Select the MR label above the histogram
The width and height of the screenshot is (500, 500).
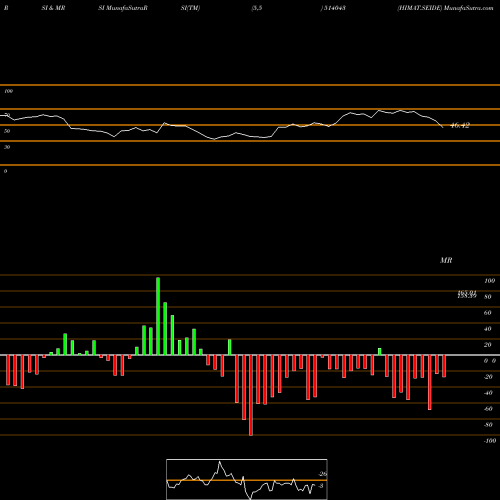point(446,260)
